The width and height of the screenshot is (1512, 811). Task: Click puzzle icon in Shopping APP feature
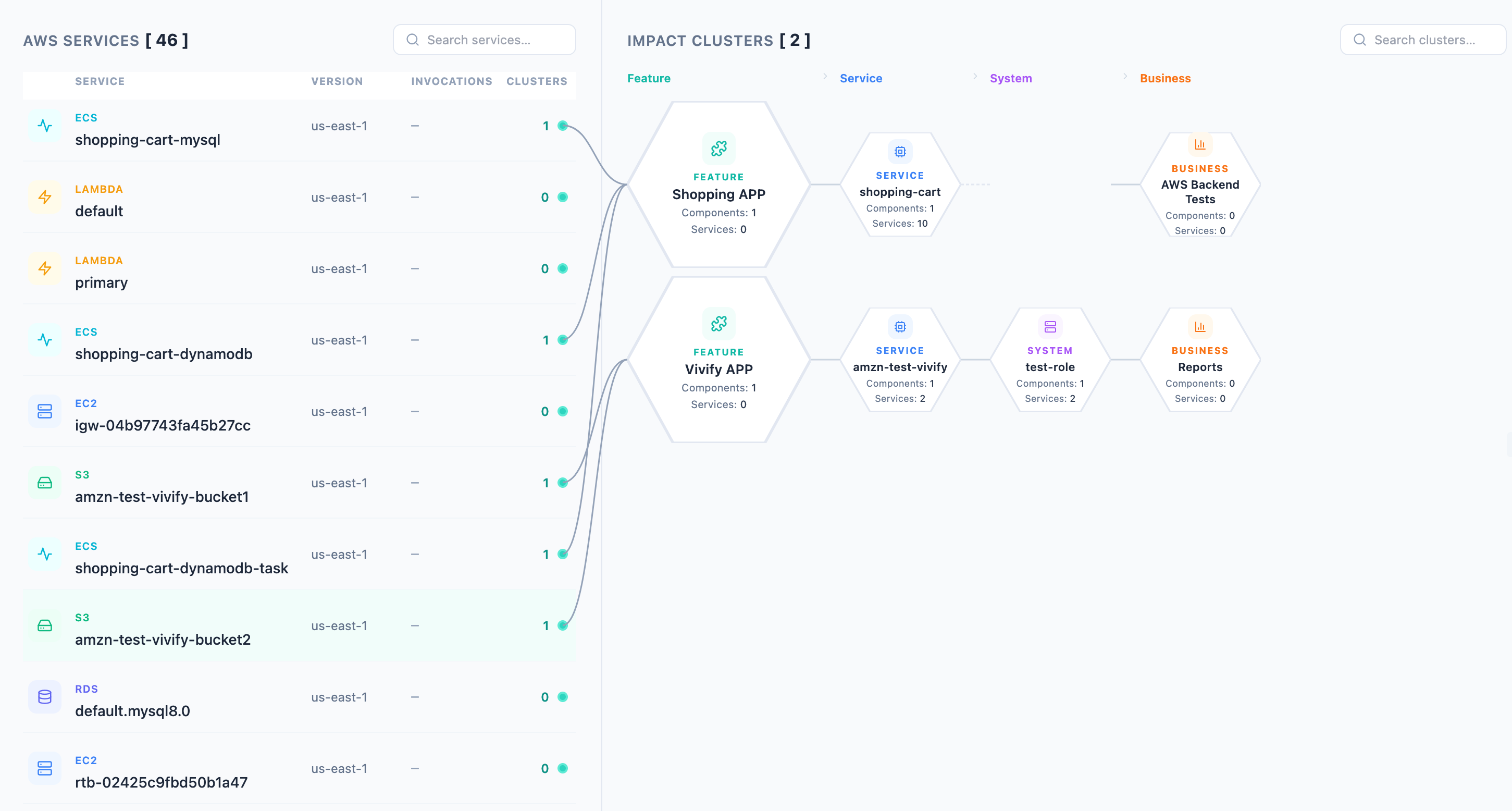click(x=718, y=149)
